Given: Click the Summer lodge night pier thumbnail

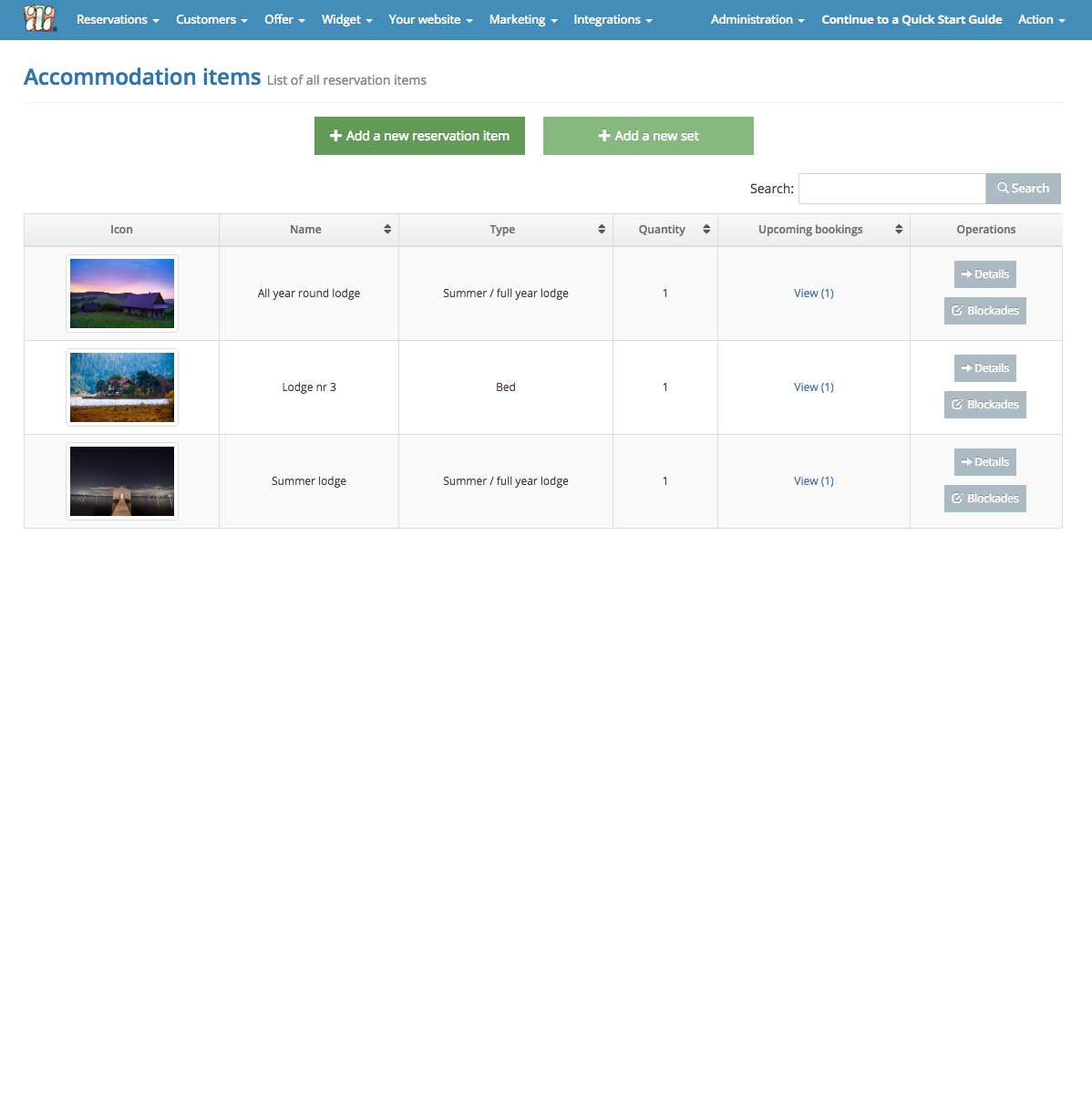Looking at the screenshot, I should tap(122, 481).
